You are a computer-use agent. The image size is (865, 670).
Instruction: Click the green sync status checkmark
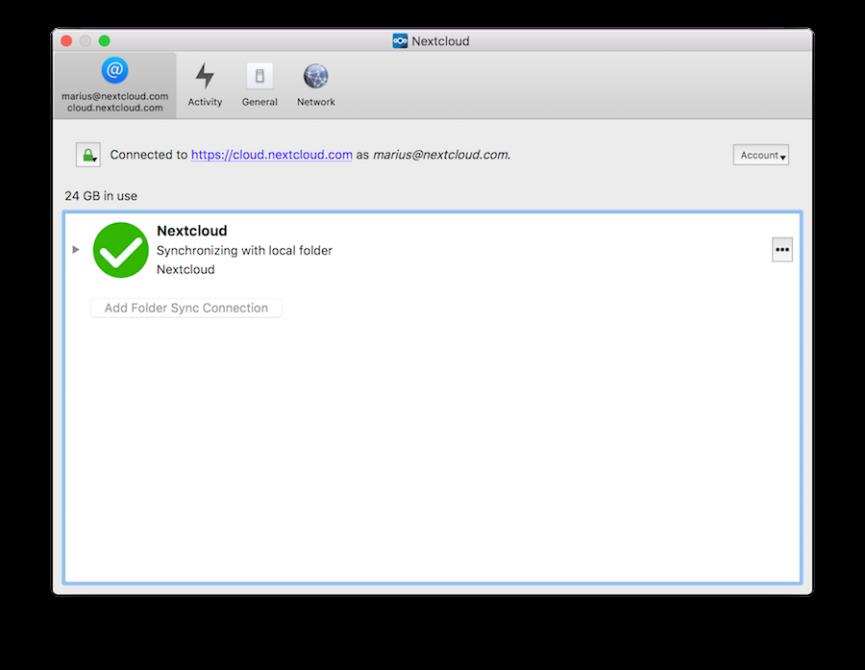point(121,250)
